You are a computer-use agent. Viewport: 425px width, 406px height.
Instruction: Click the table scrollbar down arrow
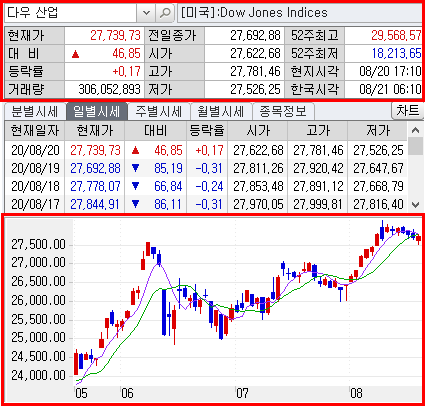pyautogui.click(x=415, y=204)
